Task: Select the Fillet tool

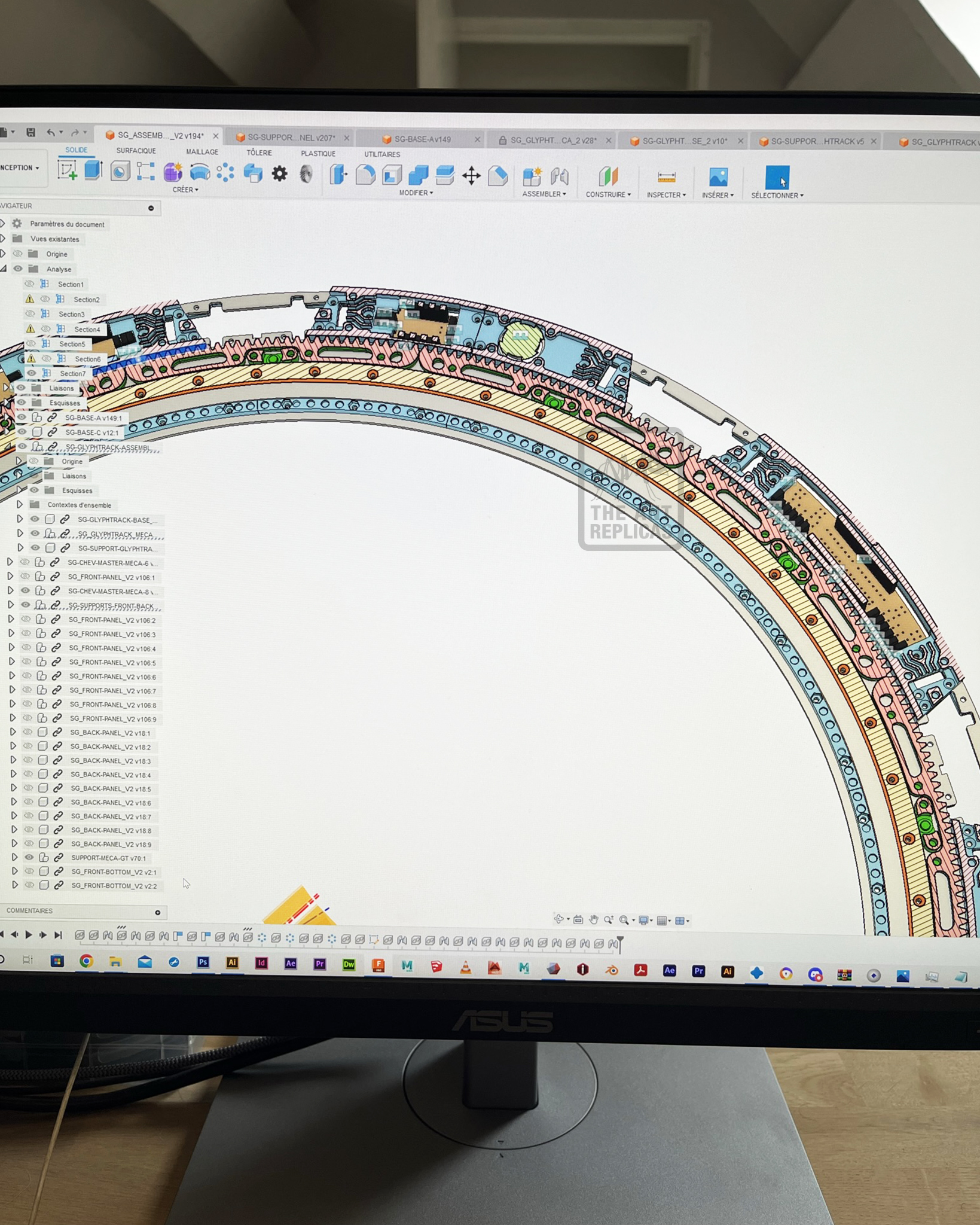Action: coord(365,175)
